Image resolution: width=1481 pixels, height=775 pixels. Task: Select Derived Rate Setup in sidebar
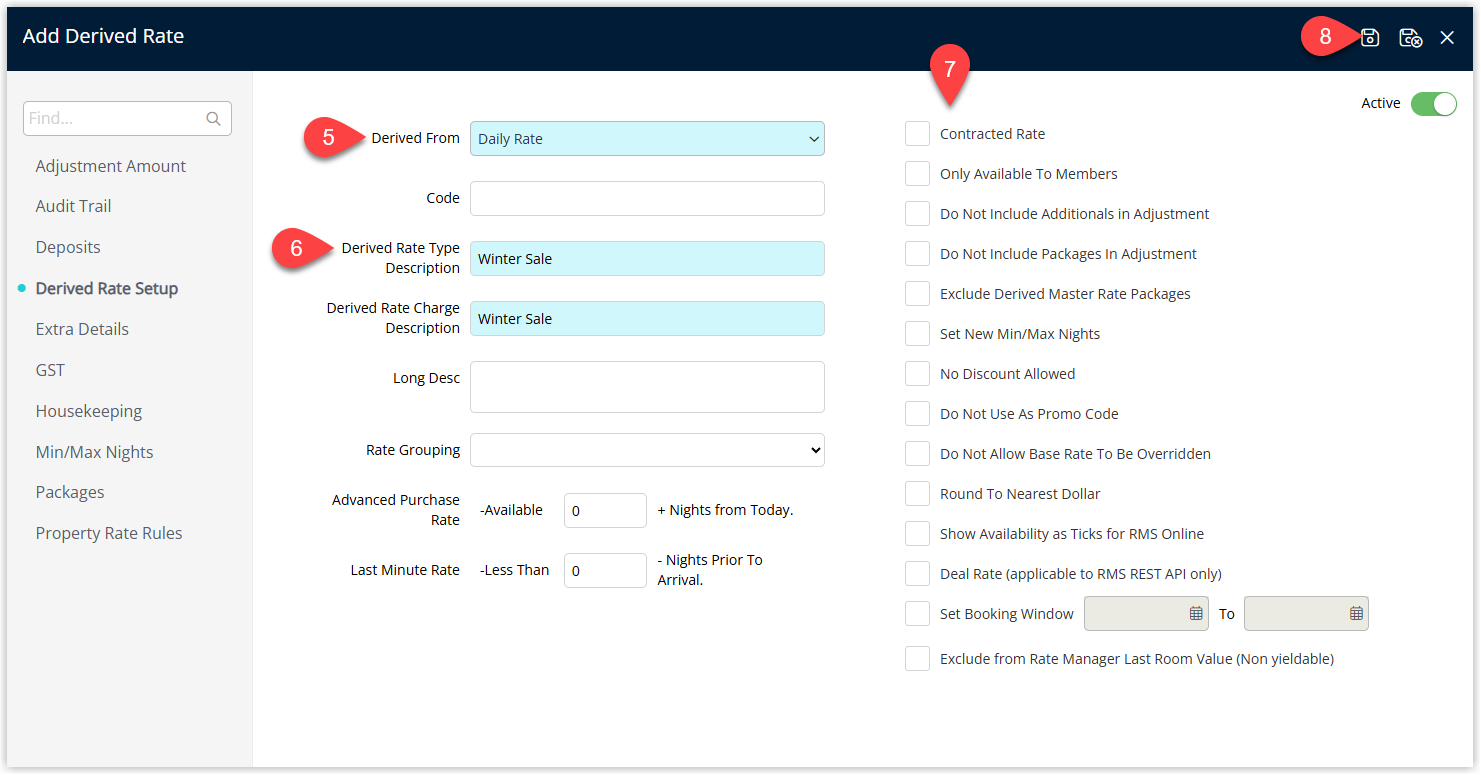(107, 288)
